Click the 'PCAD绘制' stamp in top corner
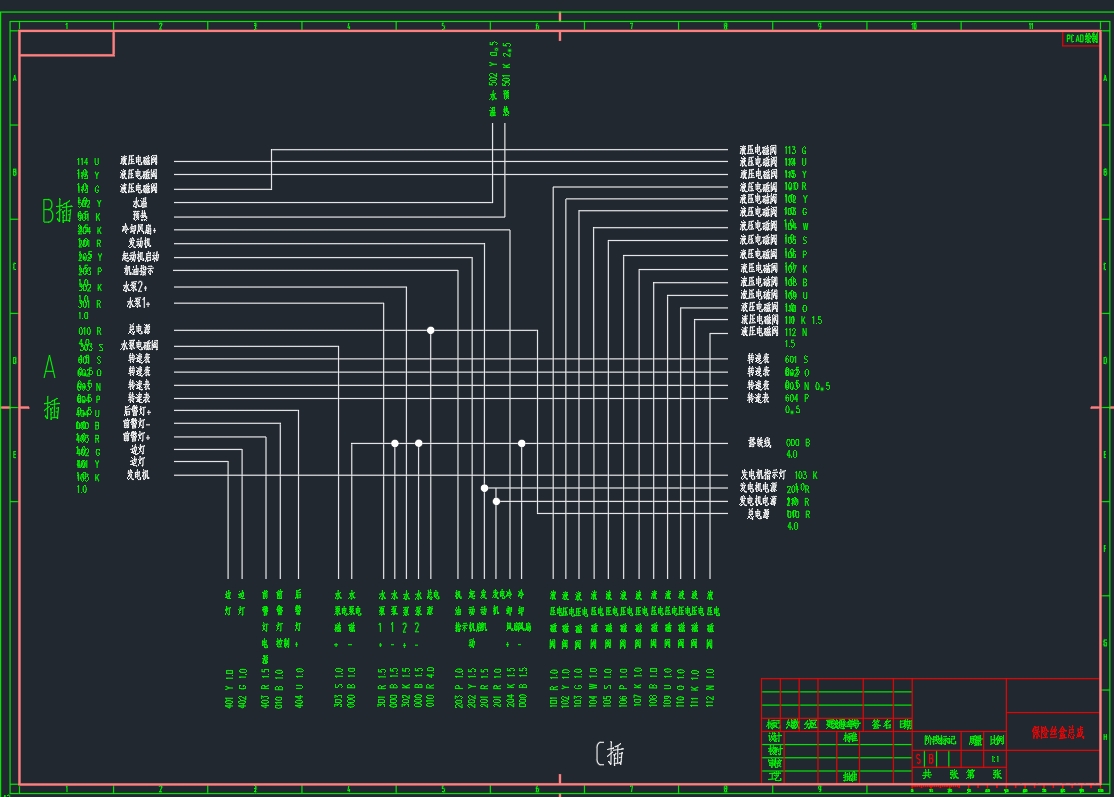 tap(1081, 38)
